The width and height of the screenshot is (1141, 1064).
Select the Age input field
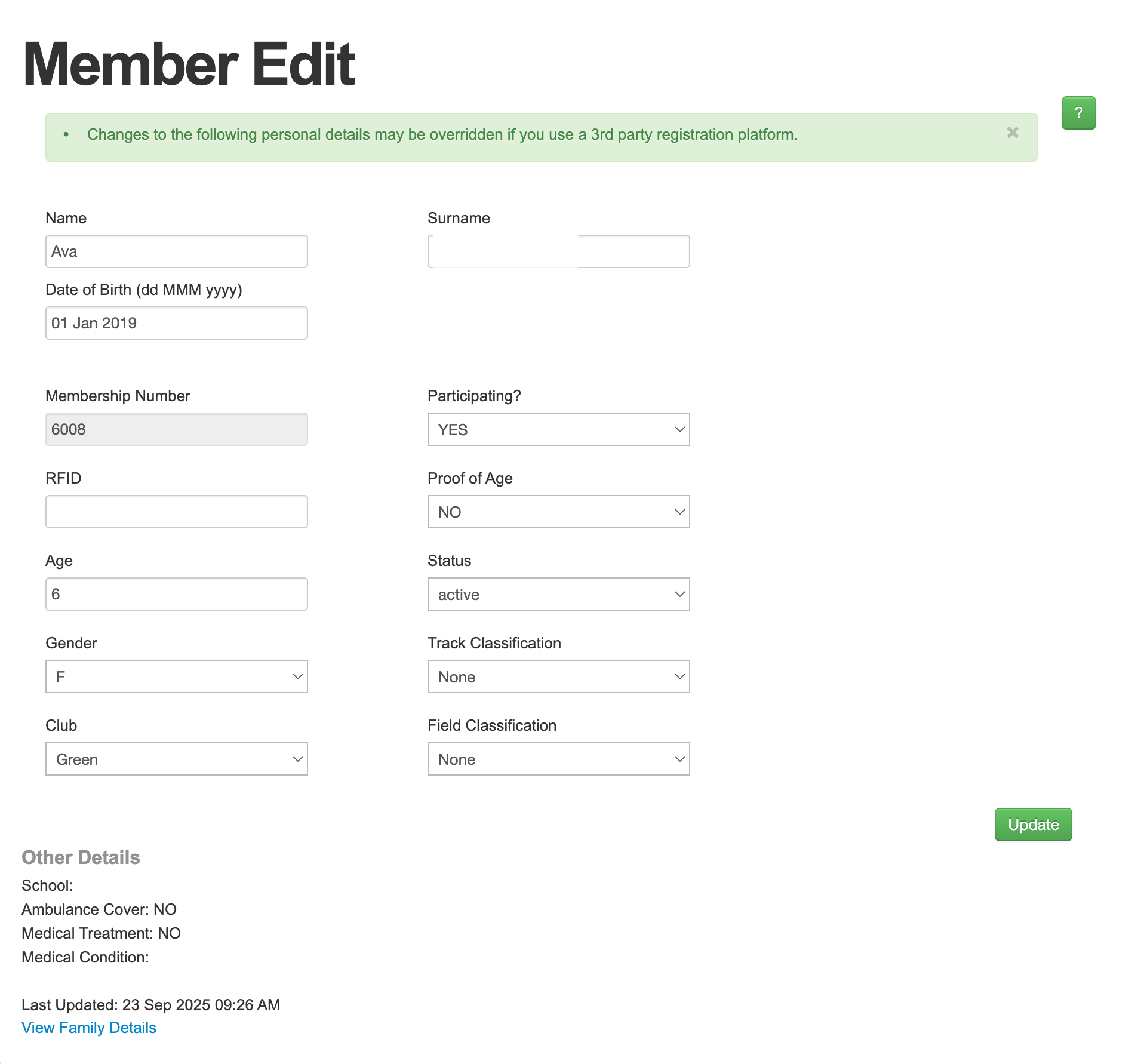(177, 594)
